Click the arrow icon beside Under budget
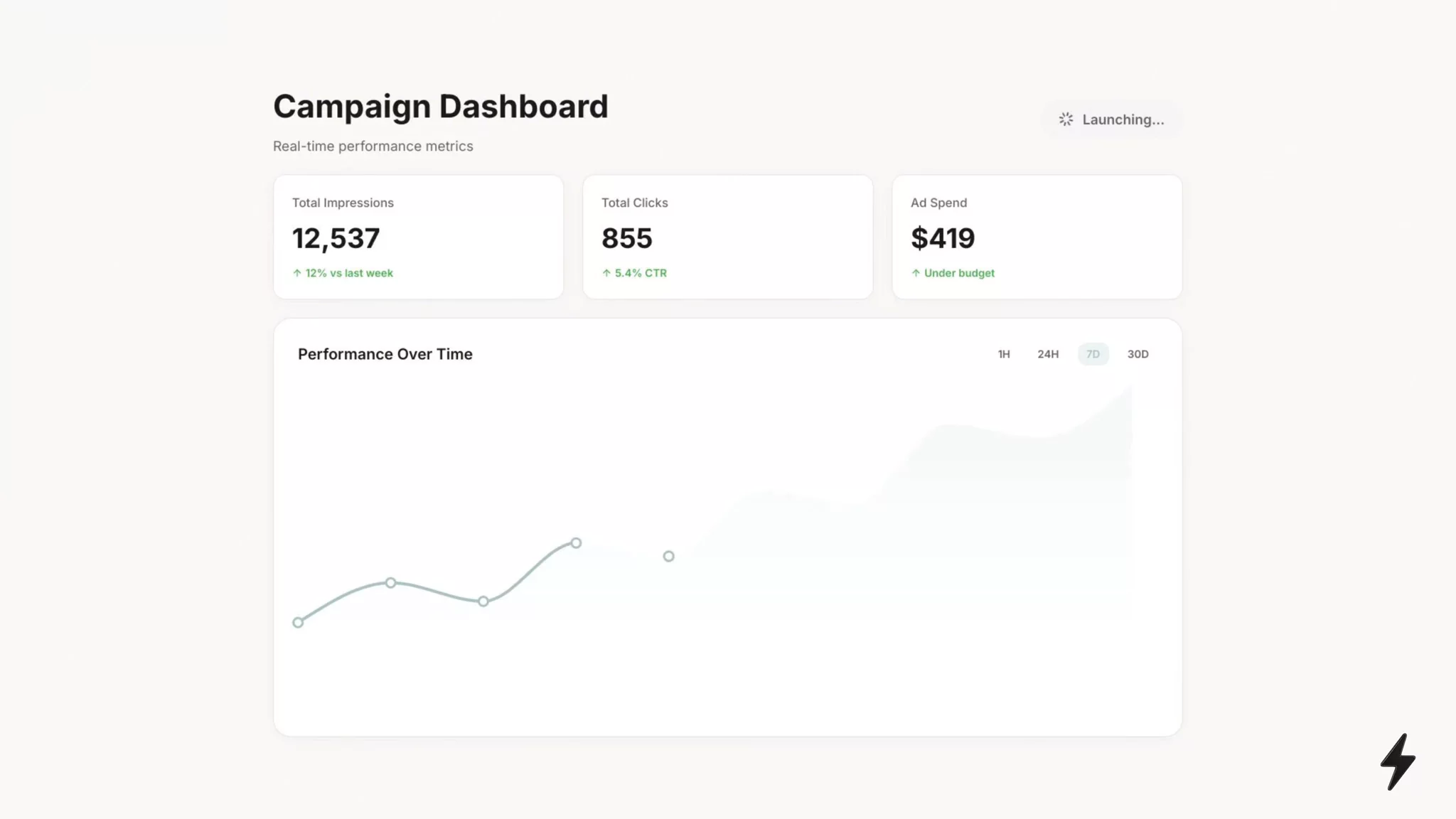Viewport: 1456px width, 819px height. 916,273
